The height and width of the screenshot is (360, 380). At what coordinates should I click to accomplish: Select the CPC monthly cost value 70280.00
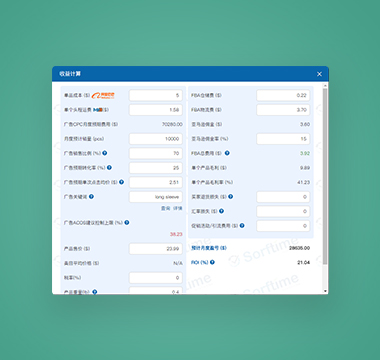(172, 124)
